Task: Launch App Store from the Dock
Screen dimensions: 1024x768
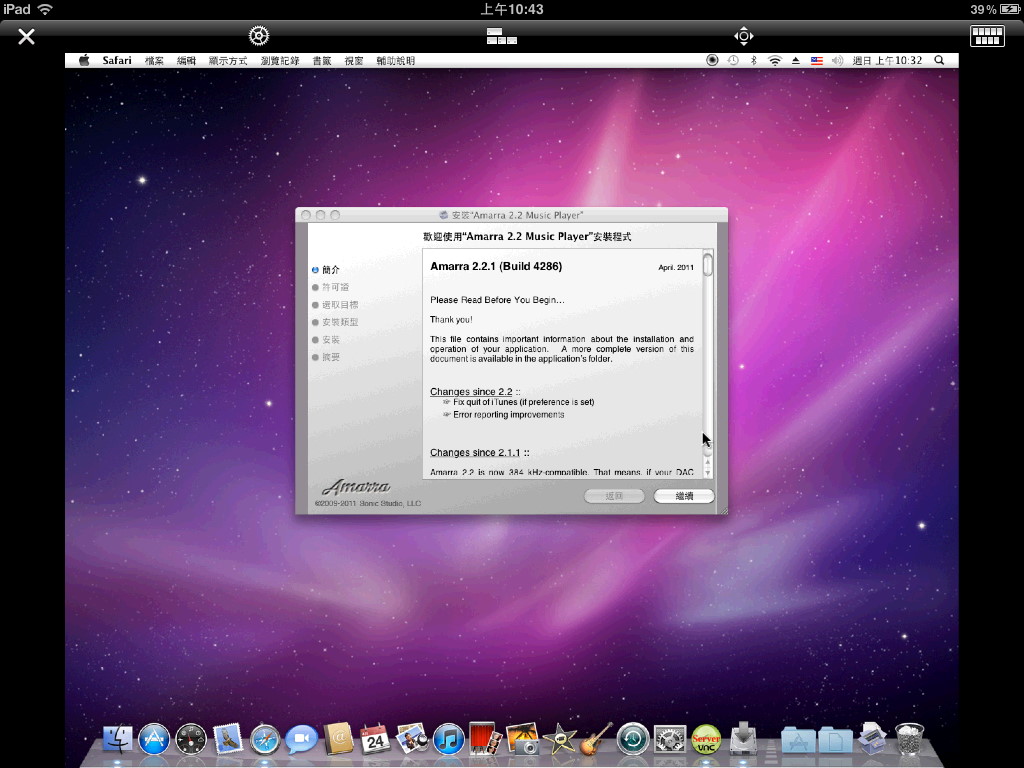Action: (x=154, y=740)
